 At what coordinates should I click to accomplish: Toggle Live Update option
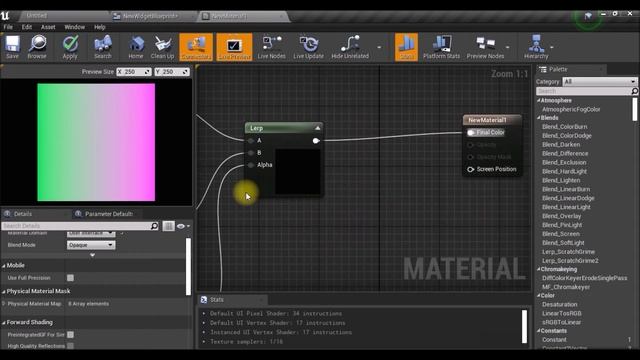coord(308,47)
